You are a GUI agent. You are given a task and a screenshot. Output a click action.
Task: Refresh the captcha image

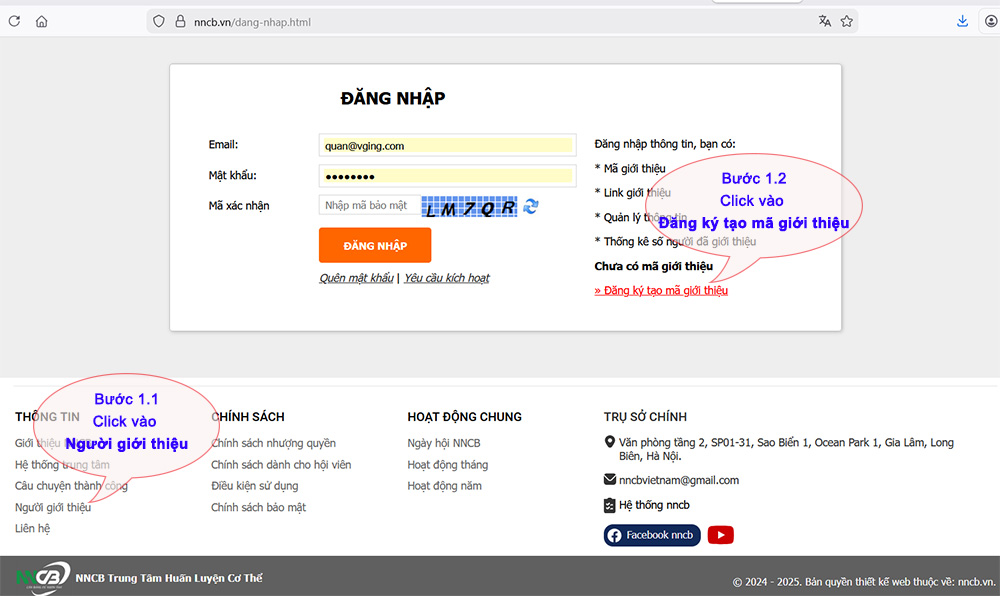click(x=531, y=206)
